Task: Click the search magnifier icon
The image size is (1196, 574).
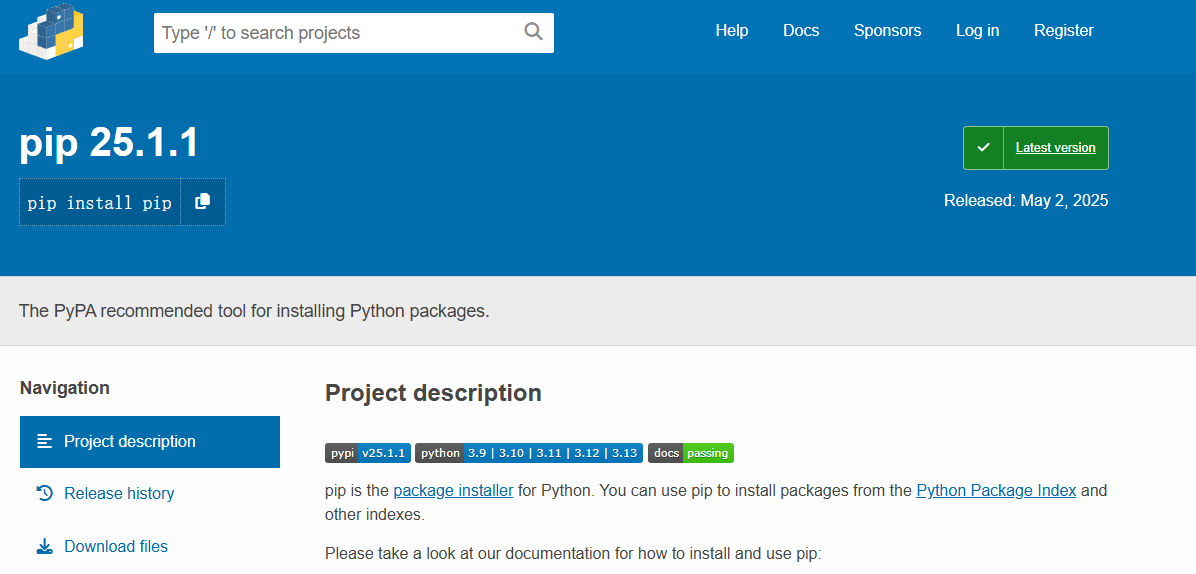Action: (x=533, y=32)
